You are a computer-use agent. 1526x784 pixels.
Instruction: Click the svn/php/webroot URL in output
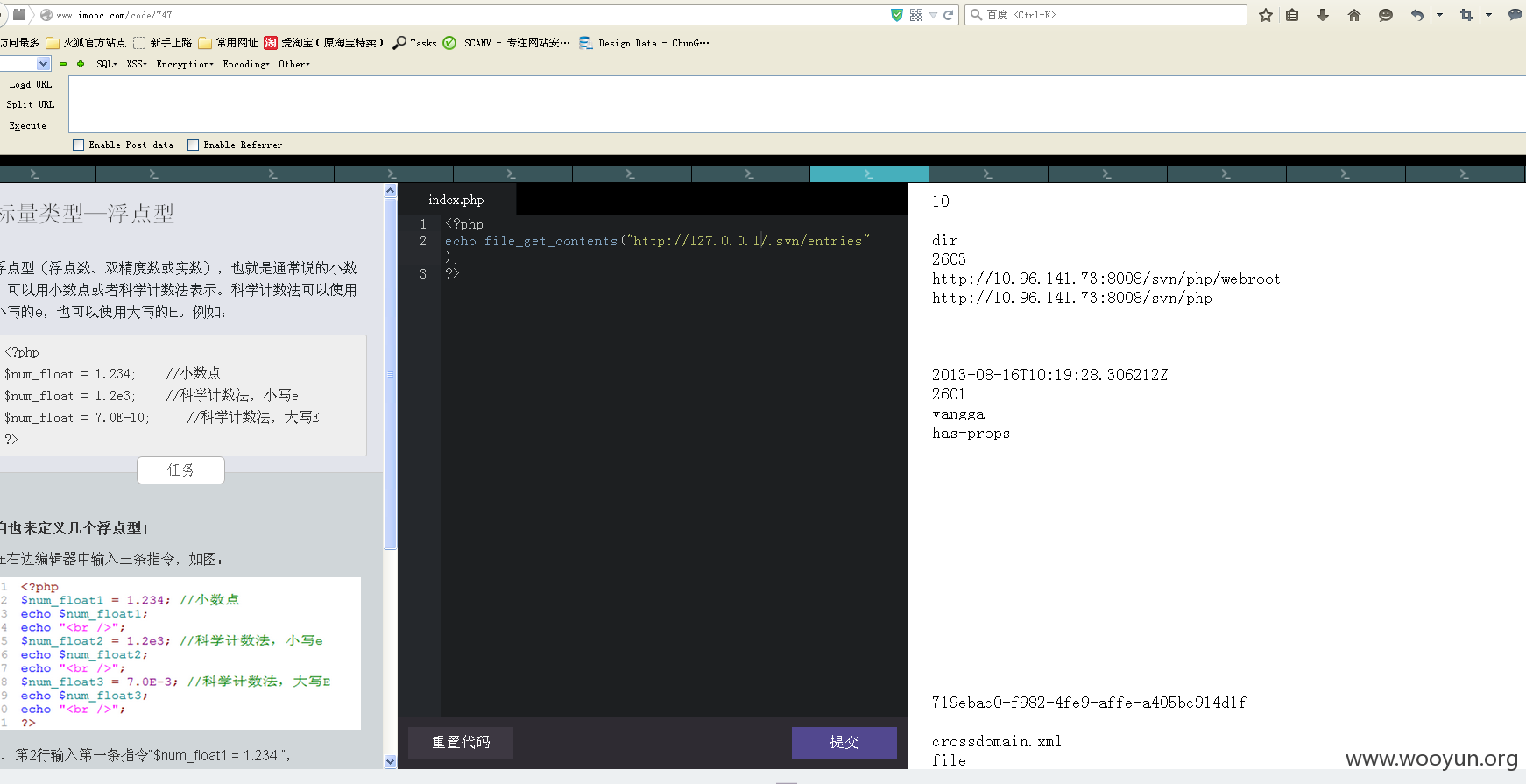[x=1106, y=279]
